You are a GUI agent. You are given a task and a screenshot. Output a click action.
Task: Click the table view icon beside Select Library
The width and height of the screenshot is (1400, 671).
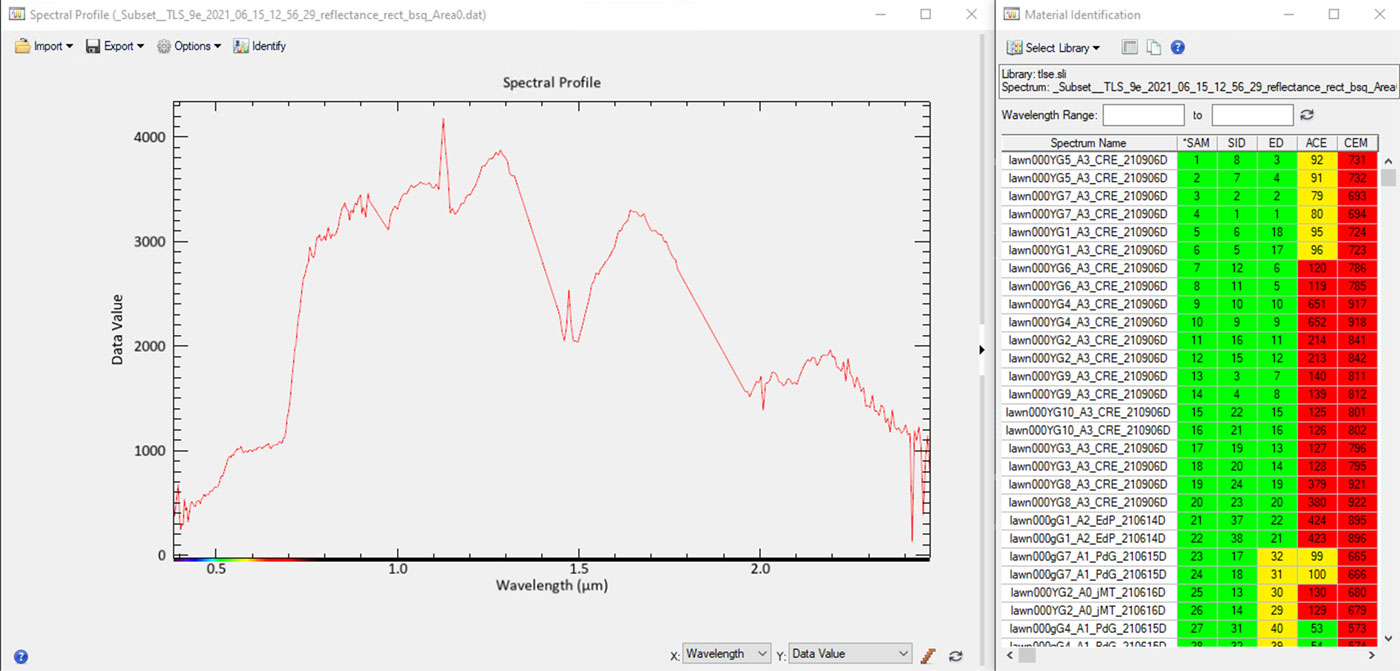click(1129, 47)
